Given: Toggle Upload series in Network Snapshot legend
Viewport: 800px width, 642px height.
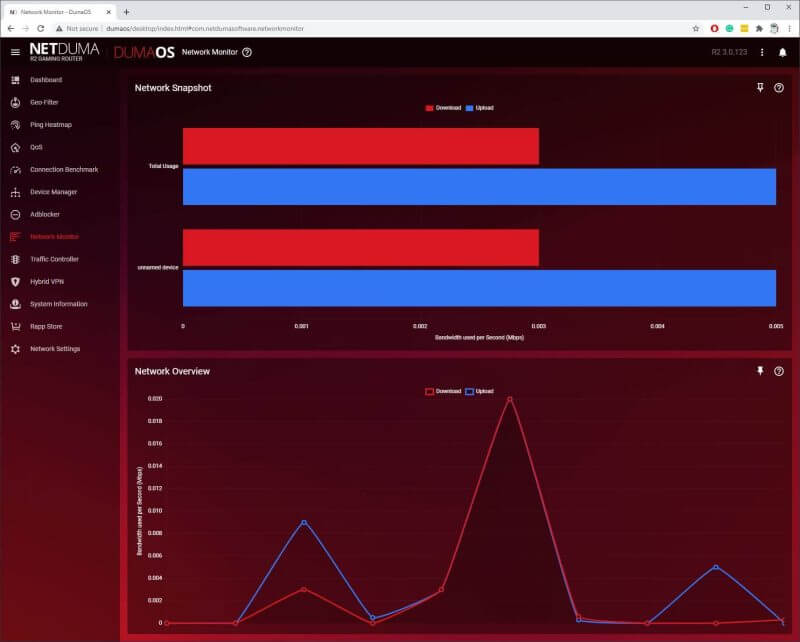Looking at the screenshot, I should (x=480, y=108).
